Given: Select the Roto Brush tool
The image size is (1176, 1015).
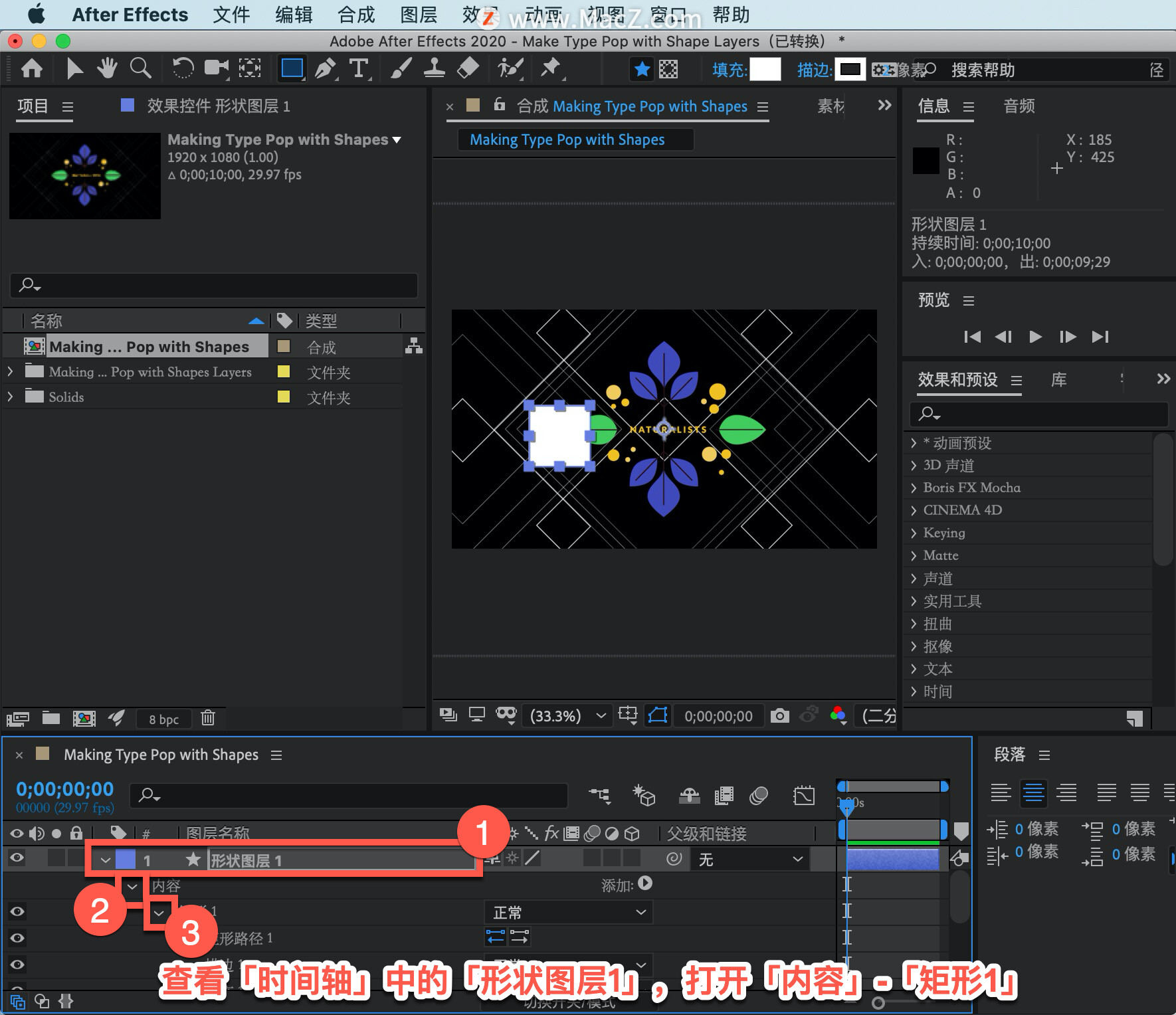Looking at the screenshot, I should point(510,68).
